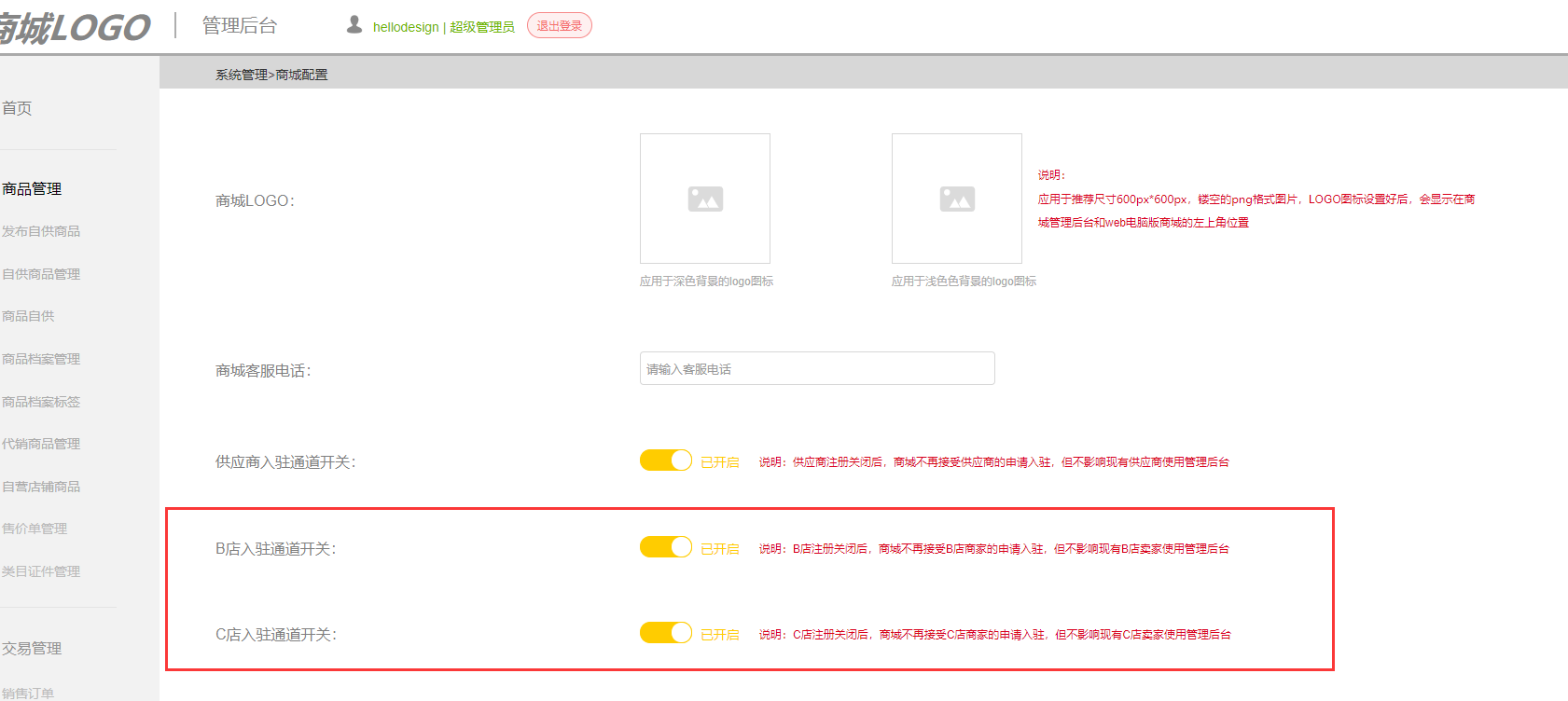Toggle the B店入驻通道开关 switch

[666, 547]
